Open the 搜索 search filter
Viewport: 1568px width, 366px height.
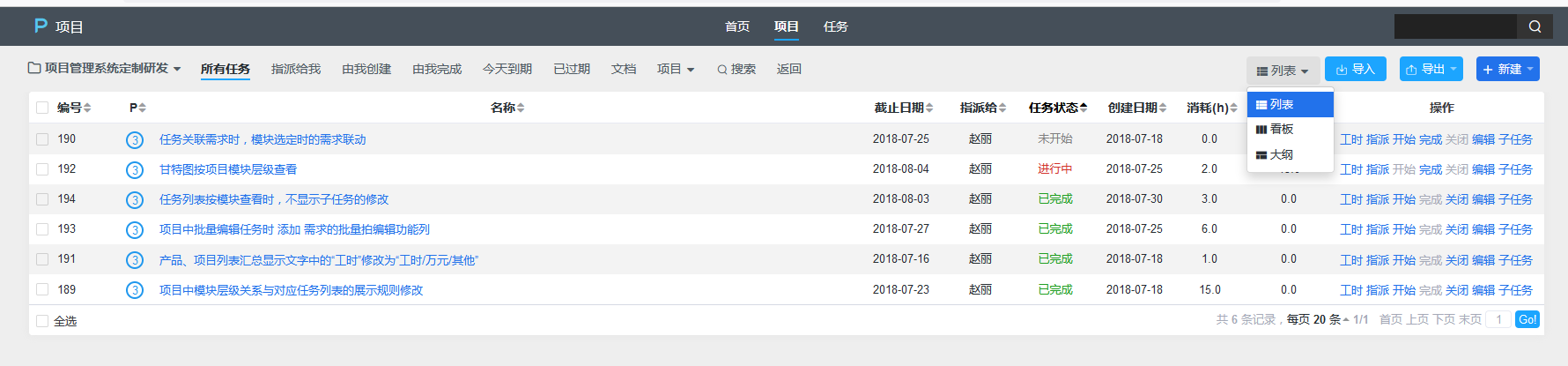(736, 69)
